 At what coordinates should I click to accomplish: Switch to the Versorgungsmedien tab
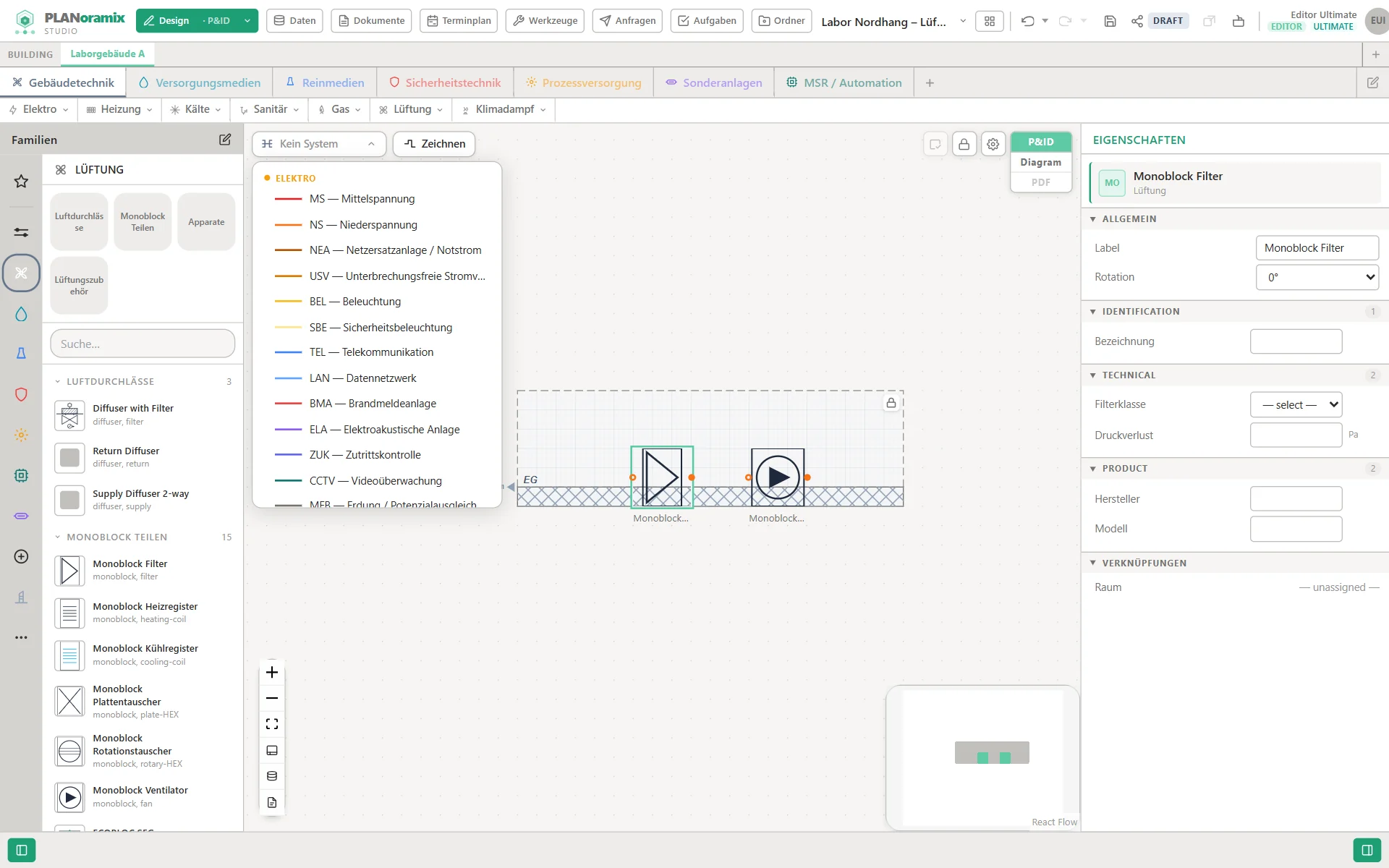tap(199, 82)
